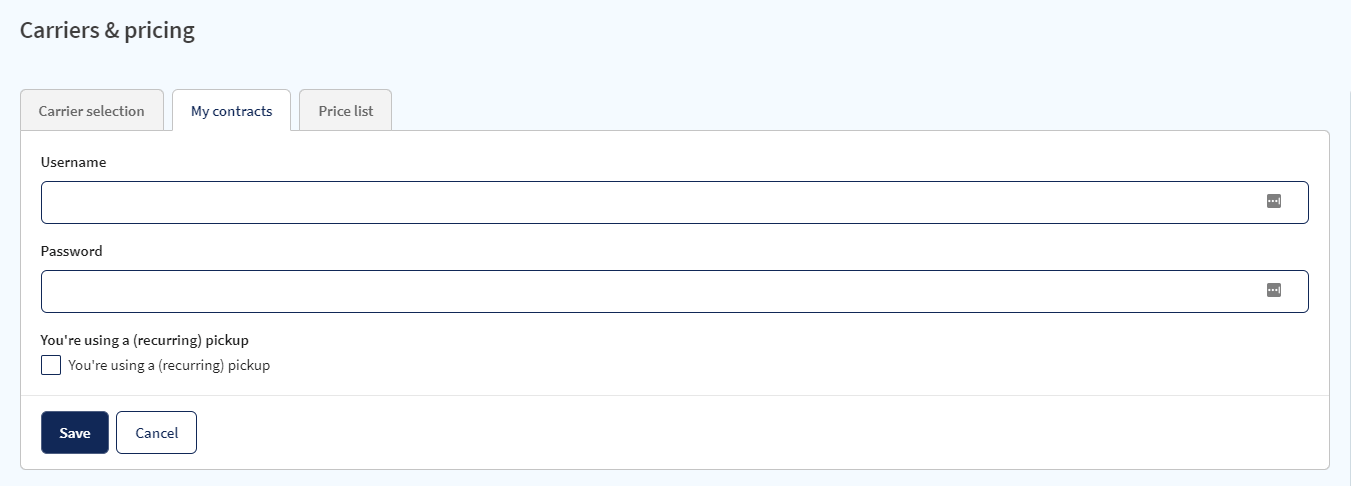The height and width of the screenshot is (486, 1351).
Task: Click the recurring pickup checkbox label text
Action: pos(169,366)
